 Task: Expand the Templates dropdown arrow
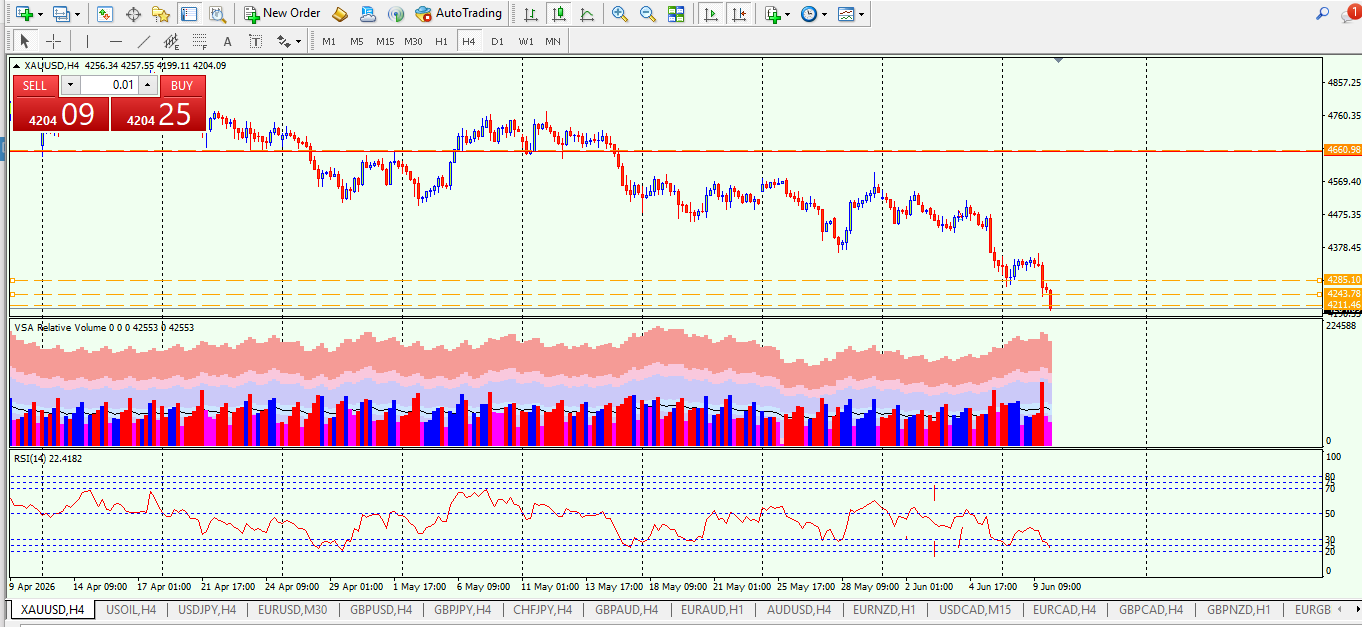[862, 14]
